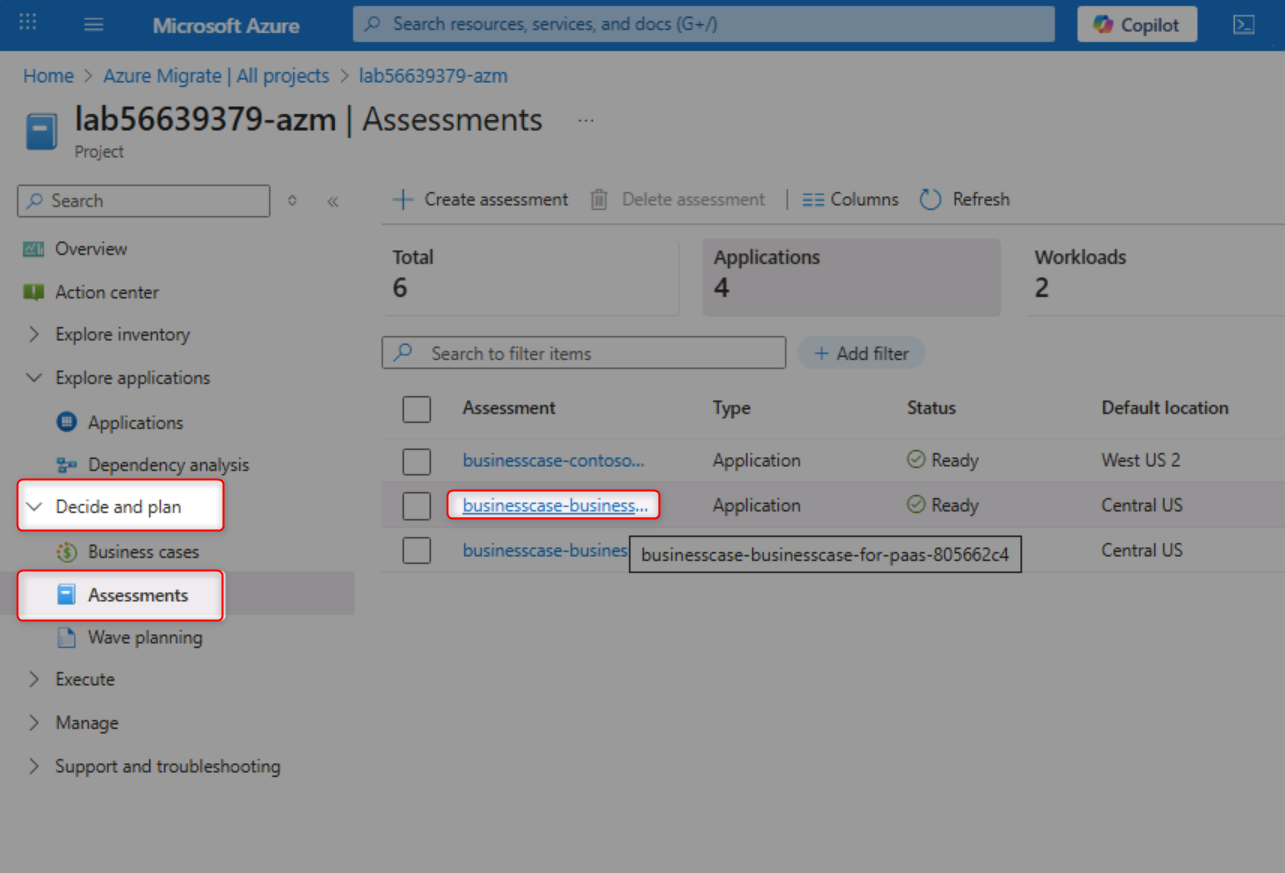
Task: Click the project book icon beside lab56639379-azm
Action: (41, 132)
